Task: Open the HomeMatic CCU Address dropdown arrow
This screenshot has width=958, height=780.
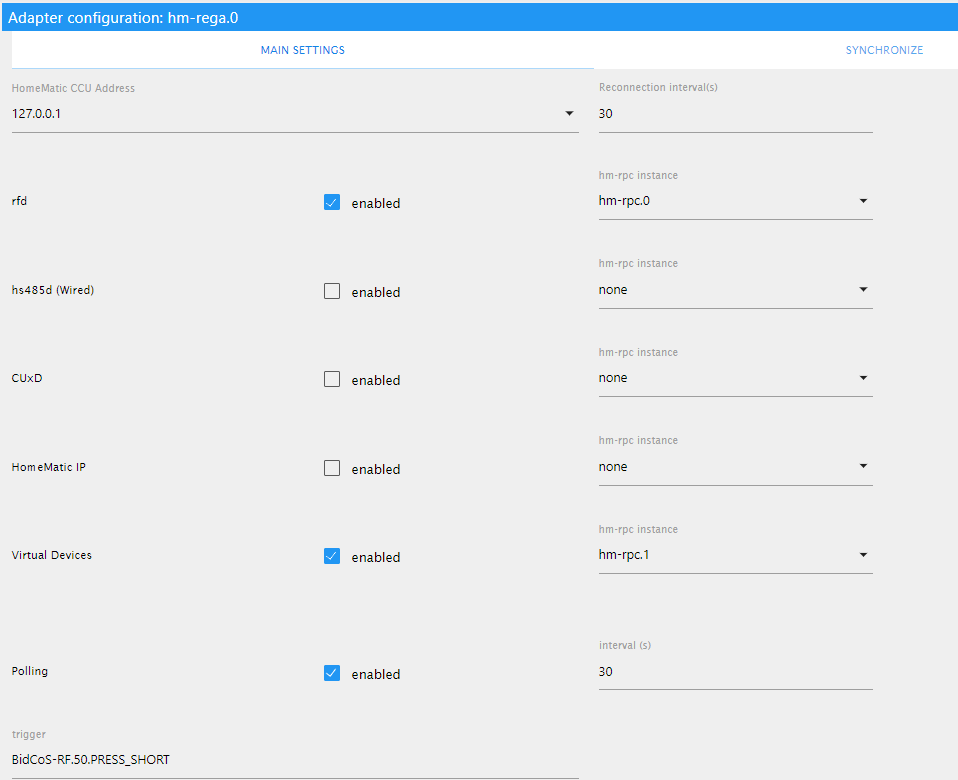Action: coord(569,114)
